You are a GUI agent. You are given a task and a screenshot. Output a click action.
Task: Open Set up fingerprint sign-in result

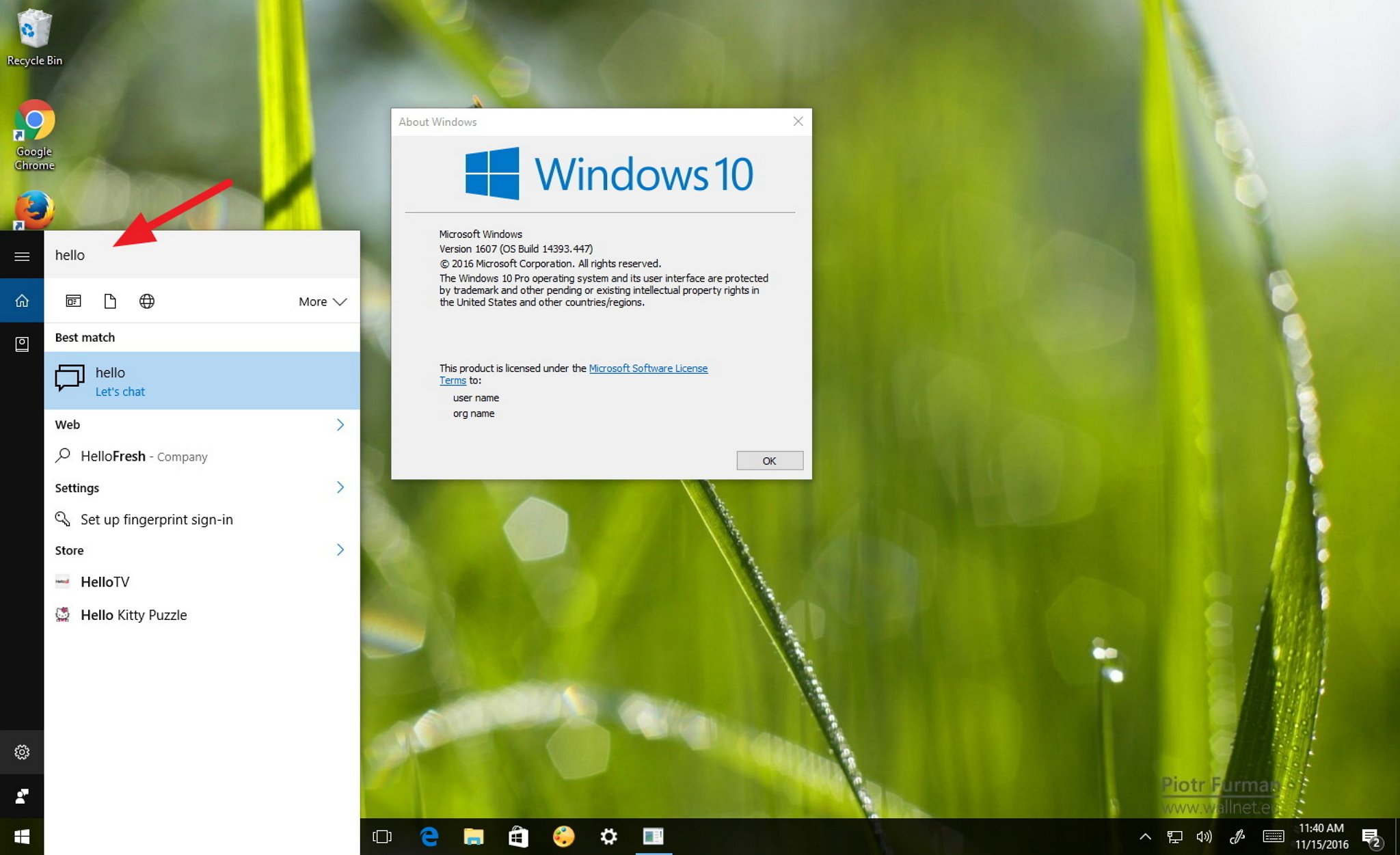tap(157, 519)
